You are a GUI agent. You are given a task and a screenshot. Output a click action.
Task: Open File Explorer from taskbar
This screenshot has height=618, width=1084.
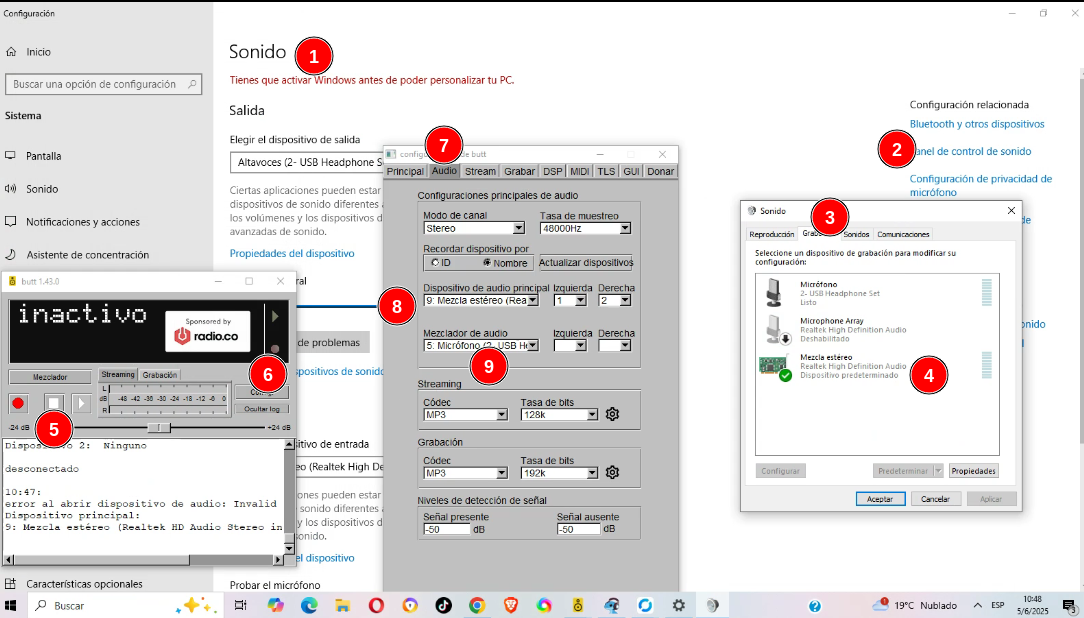pos(342,606)
